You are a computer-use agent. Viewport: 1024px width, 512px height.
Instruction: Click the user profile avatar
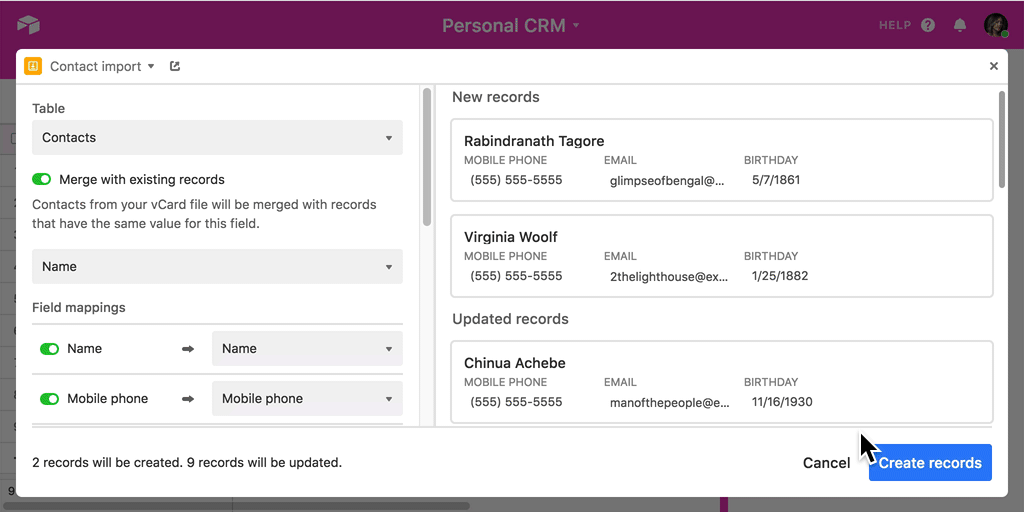pos(995,25)
